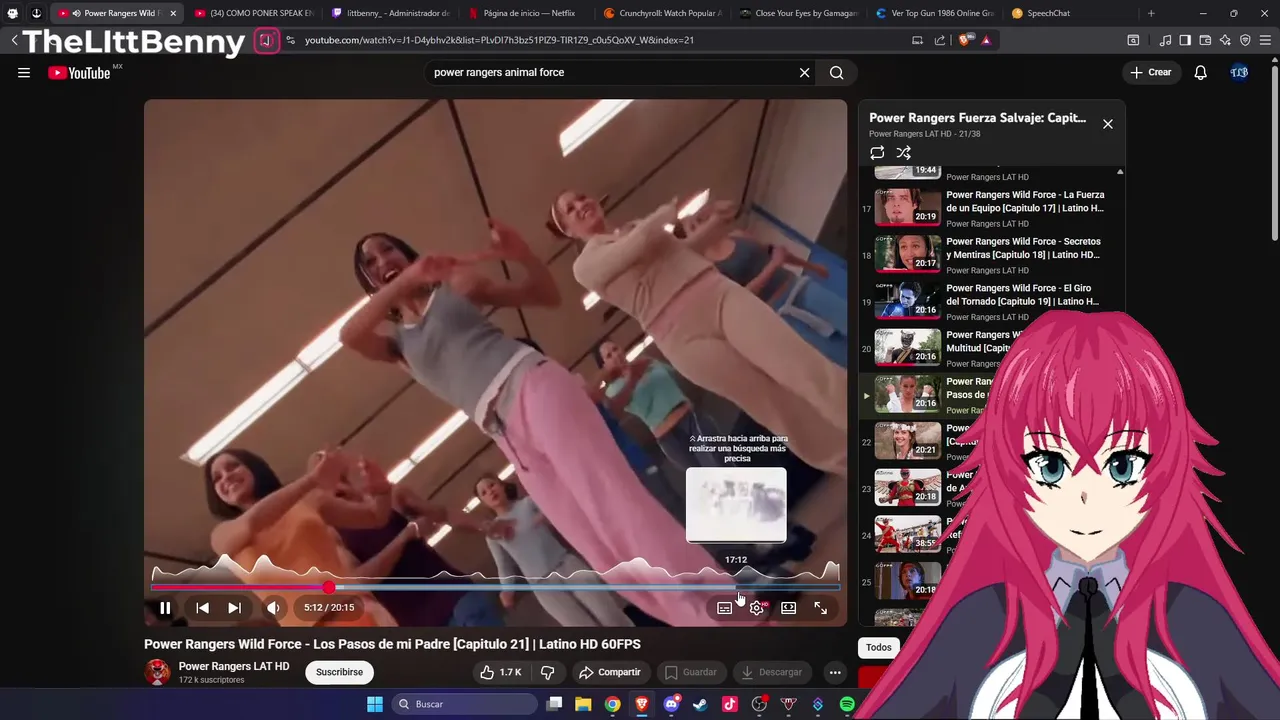Mute the video volume
Screen dimensions: 1280x720
coord(273,607)
